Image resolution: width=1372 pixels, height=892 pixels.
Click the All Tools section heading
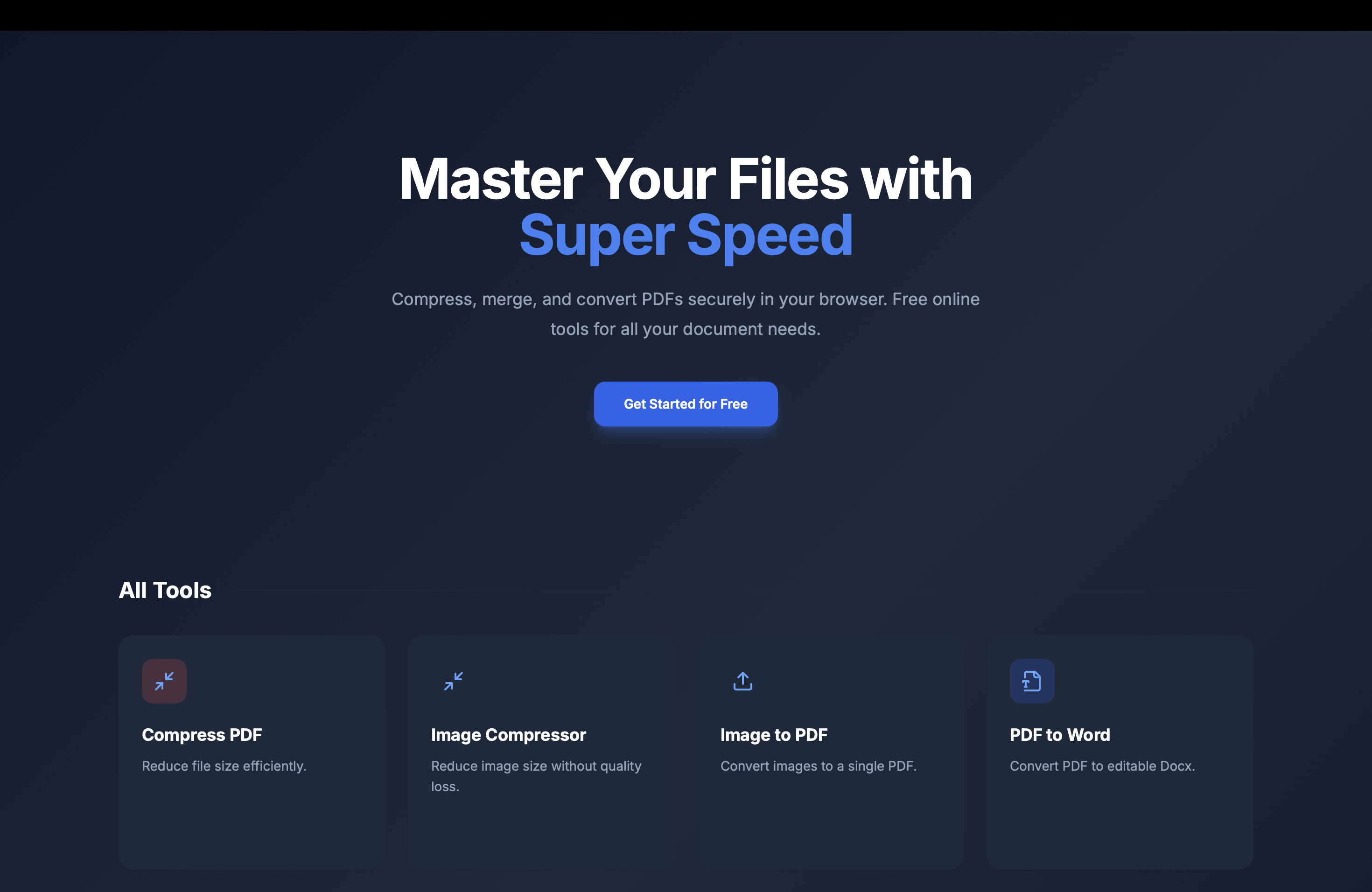coord(165,590)
